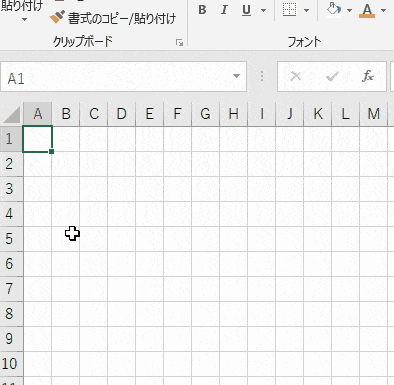Click 書式のコピー/貼り付け format painter
This screenshot has width=394, height=385.
[113, 18]
